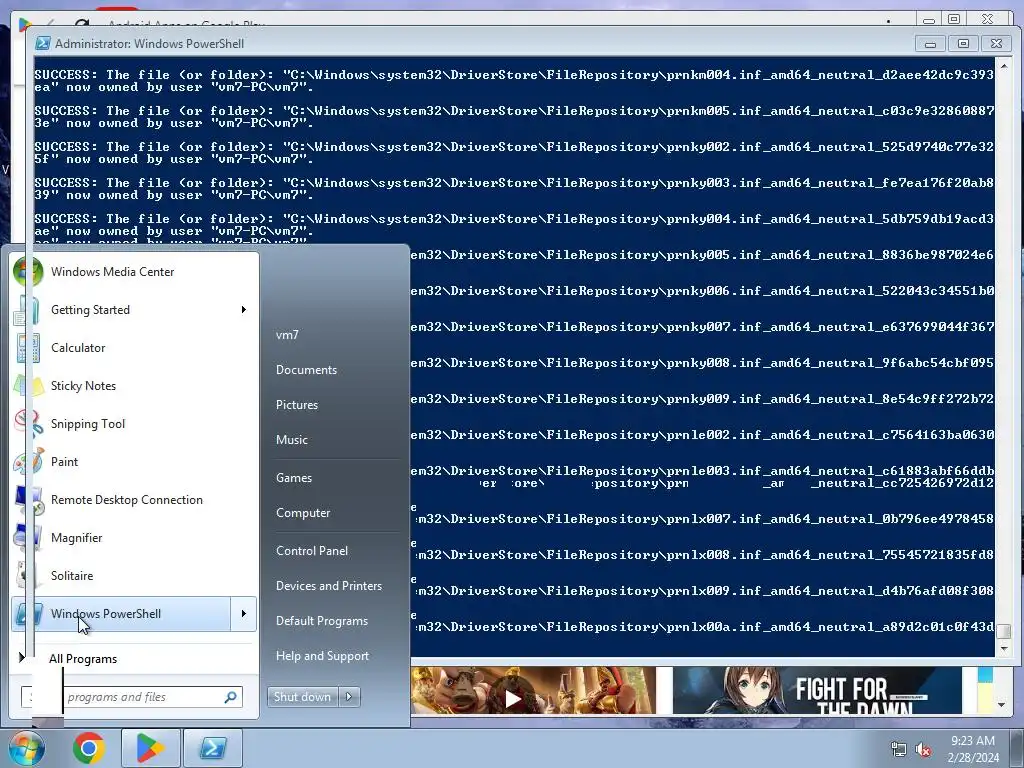Open vm7 user folder link
Image resolution: width=1024 pixels, height=768 pixels.
pyautogui.click(x=287, y=335)
